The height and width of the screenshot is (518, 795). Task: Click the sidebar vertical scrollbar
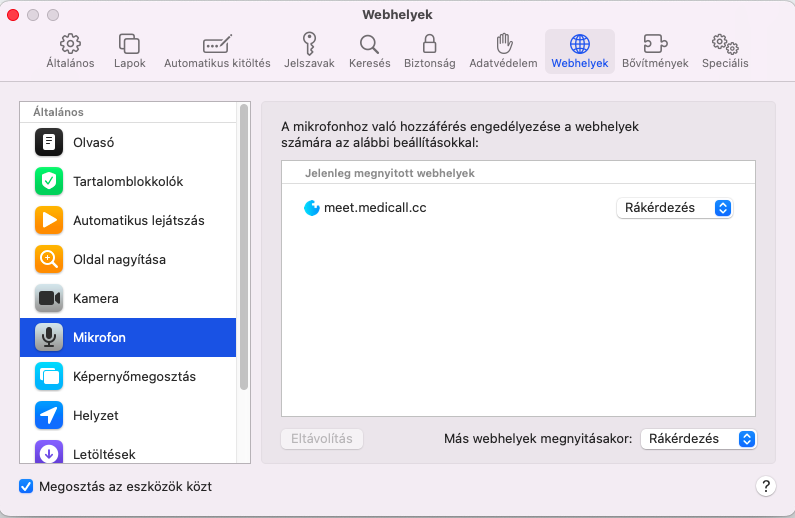(244, 247)
